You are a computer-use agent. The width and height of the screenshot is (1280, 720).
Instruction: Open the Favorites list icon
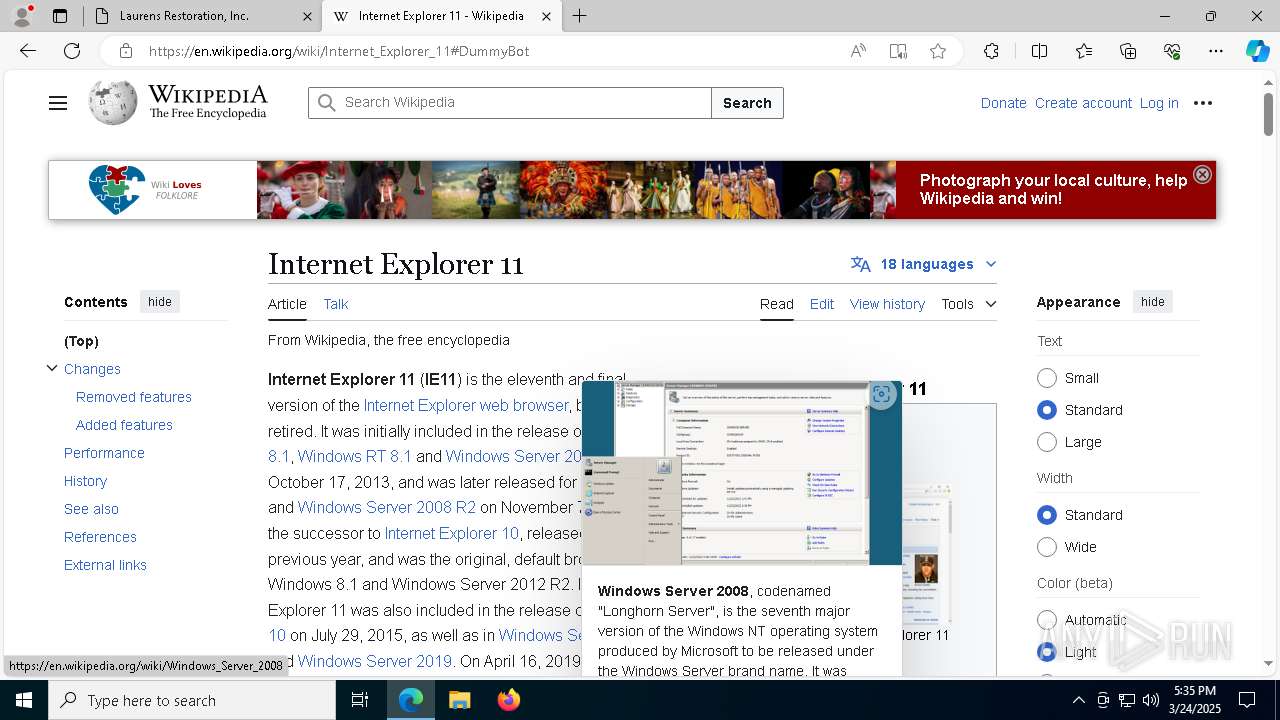(x=1084, y=51)
